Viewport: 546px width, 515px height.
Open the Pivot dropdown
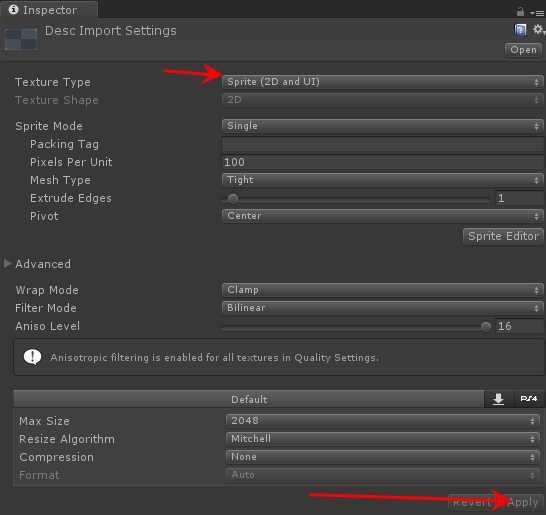click(x=382, y=216)
